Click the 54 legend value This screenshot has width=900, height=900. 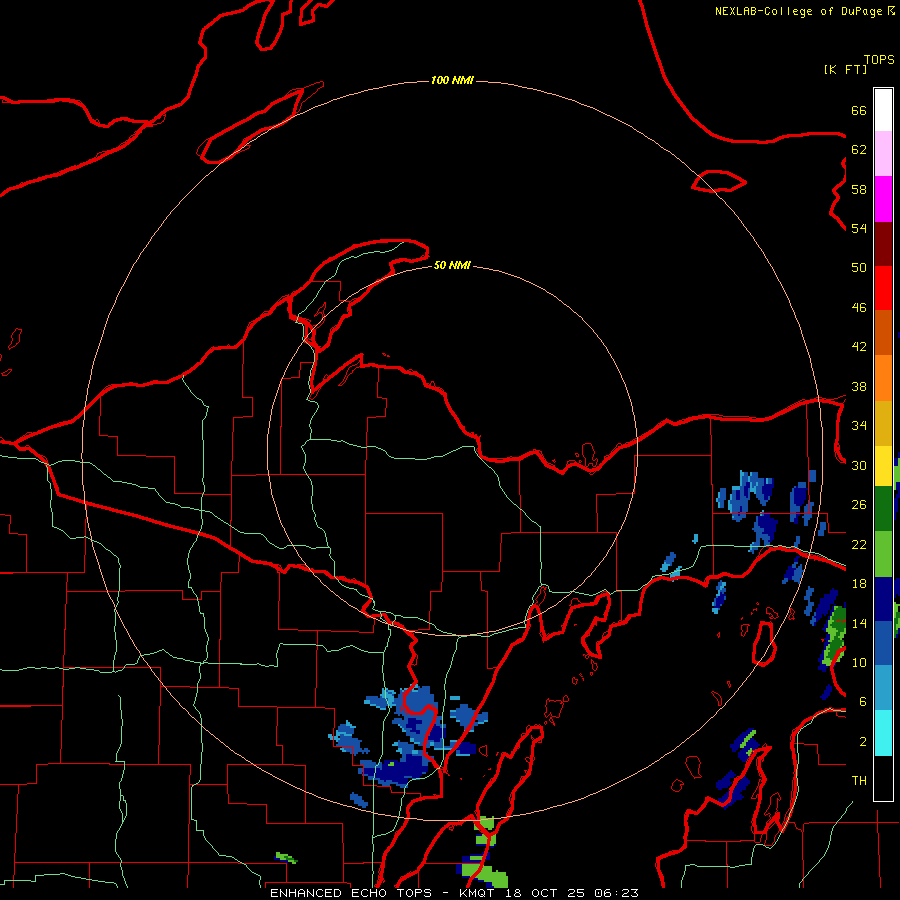[x=859, y=228]
